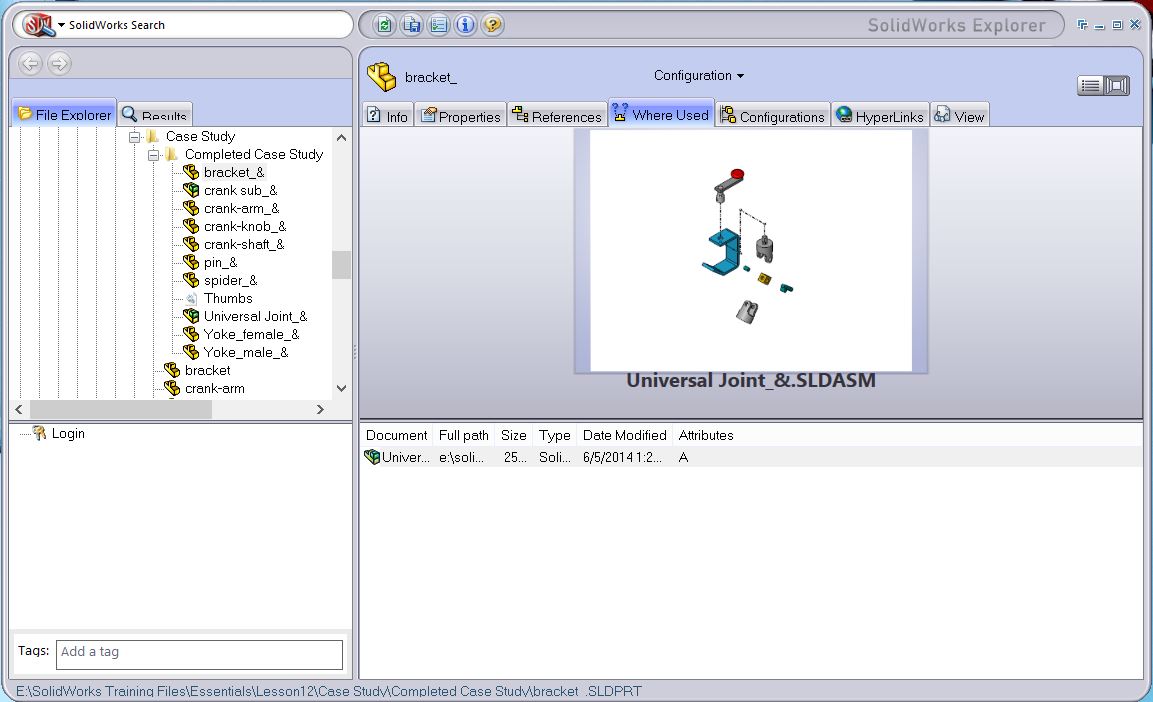Click the SolidWorks logo search icon
Image resolution: width=1153 pixels, height=702 pixels.
click(38, 25)
